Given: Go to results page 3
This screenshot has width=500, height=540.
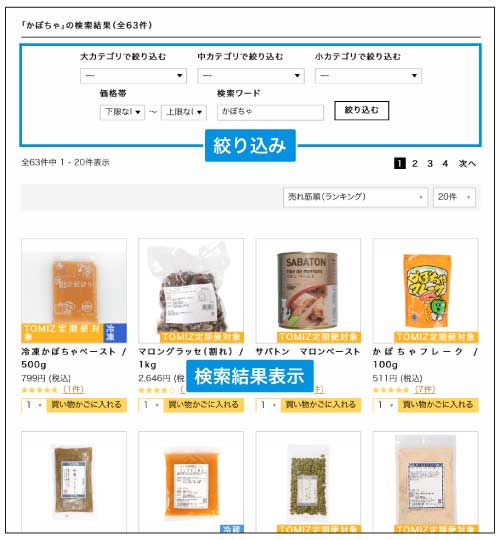Looking at the screenshot, I should pos(430,164).
